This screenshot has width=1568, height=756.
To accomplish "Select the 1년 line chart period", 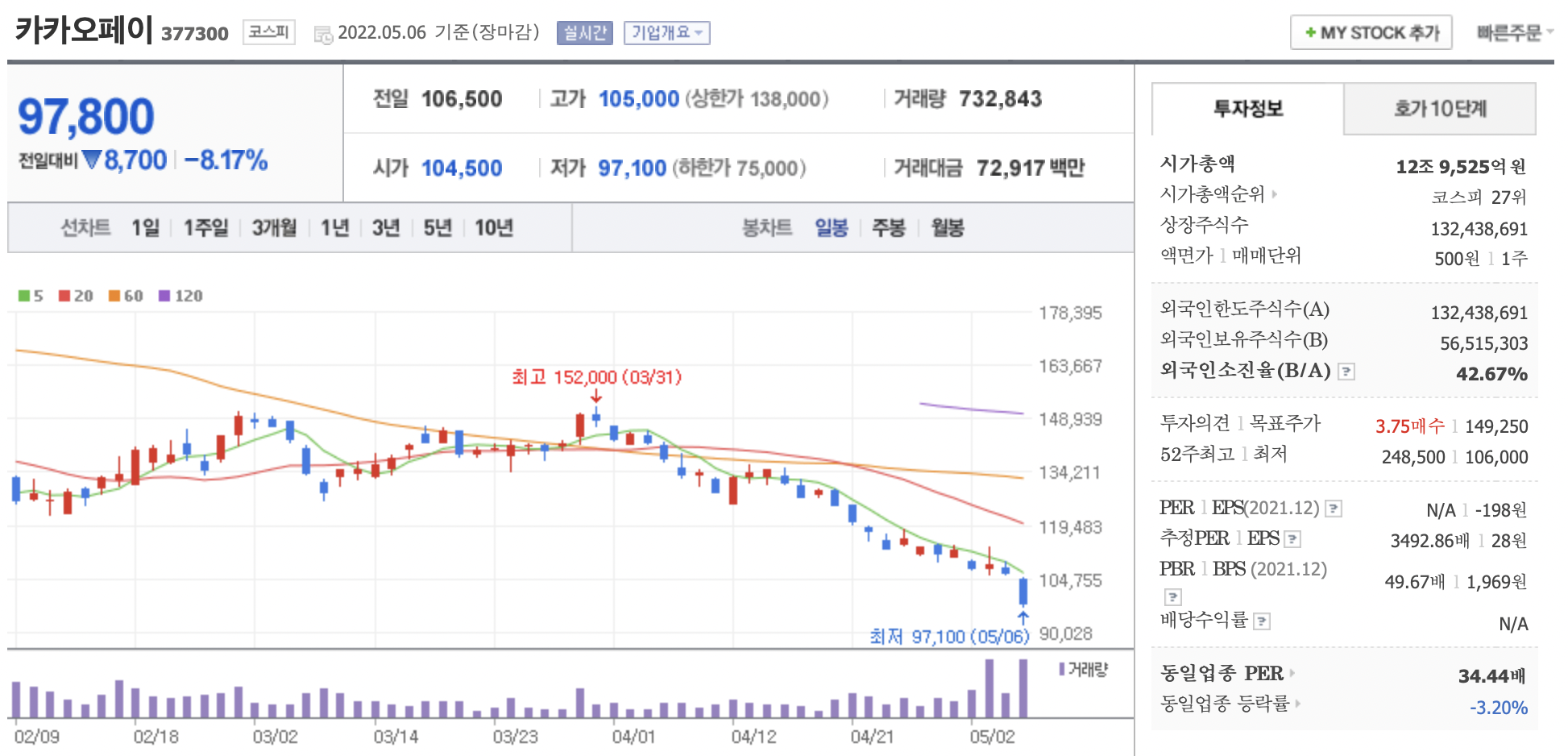I will (334, 228).
